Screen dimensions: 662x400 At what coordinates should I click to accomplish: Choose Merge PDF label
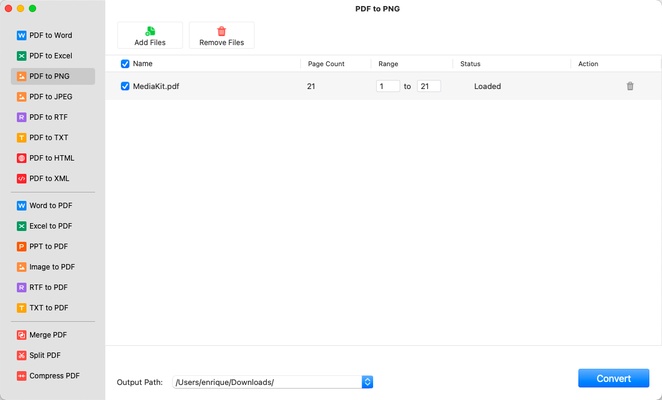pos(48,335)
